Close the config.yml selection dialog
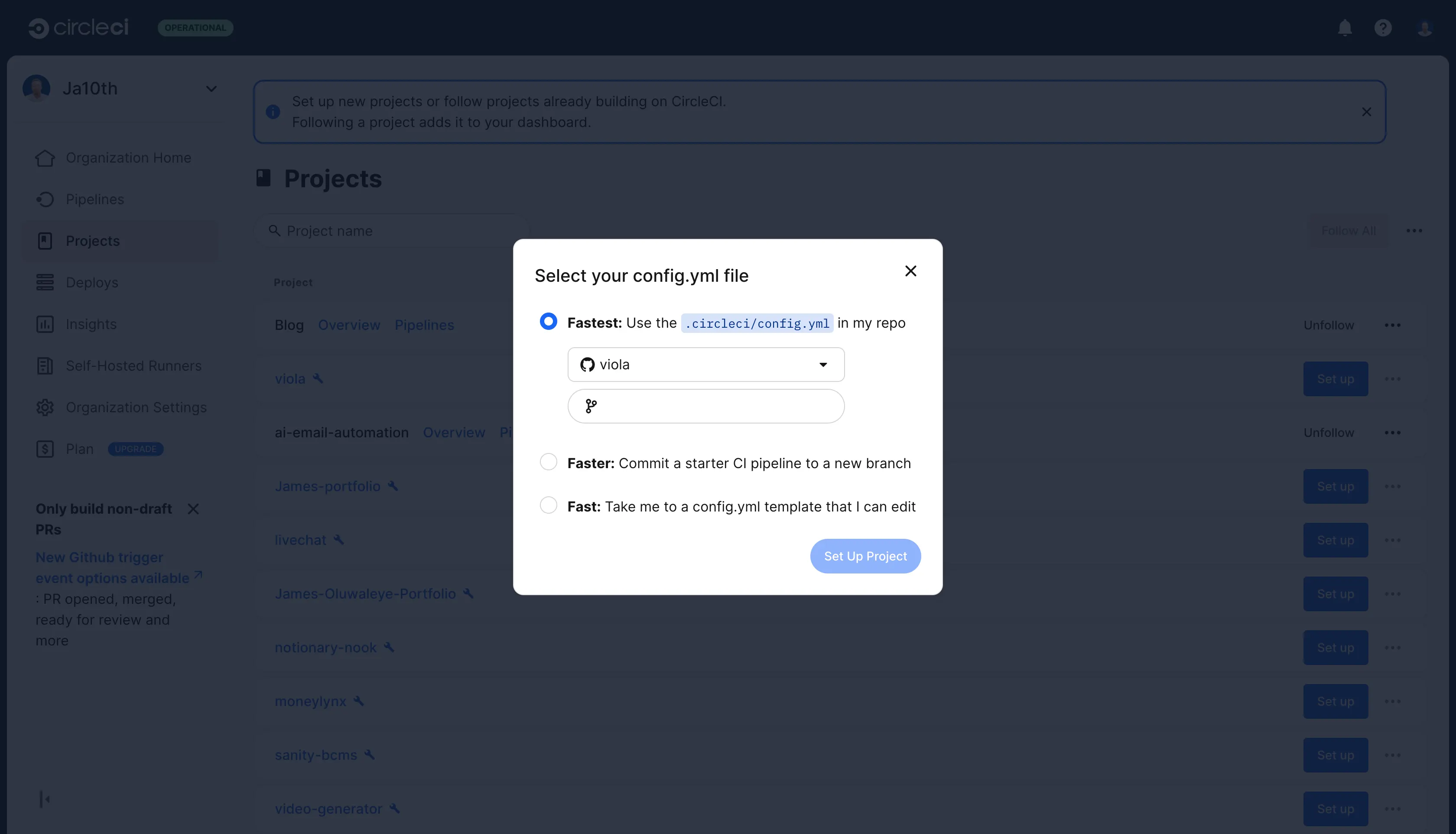The image size is (1456, 834). point(910,271)
